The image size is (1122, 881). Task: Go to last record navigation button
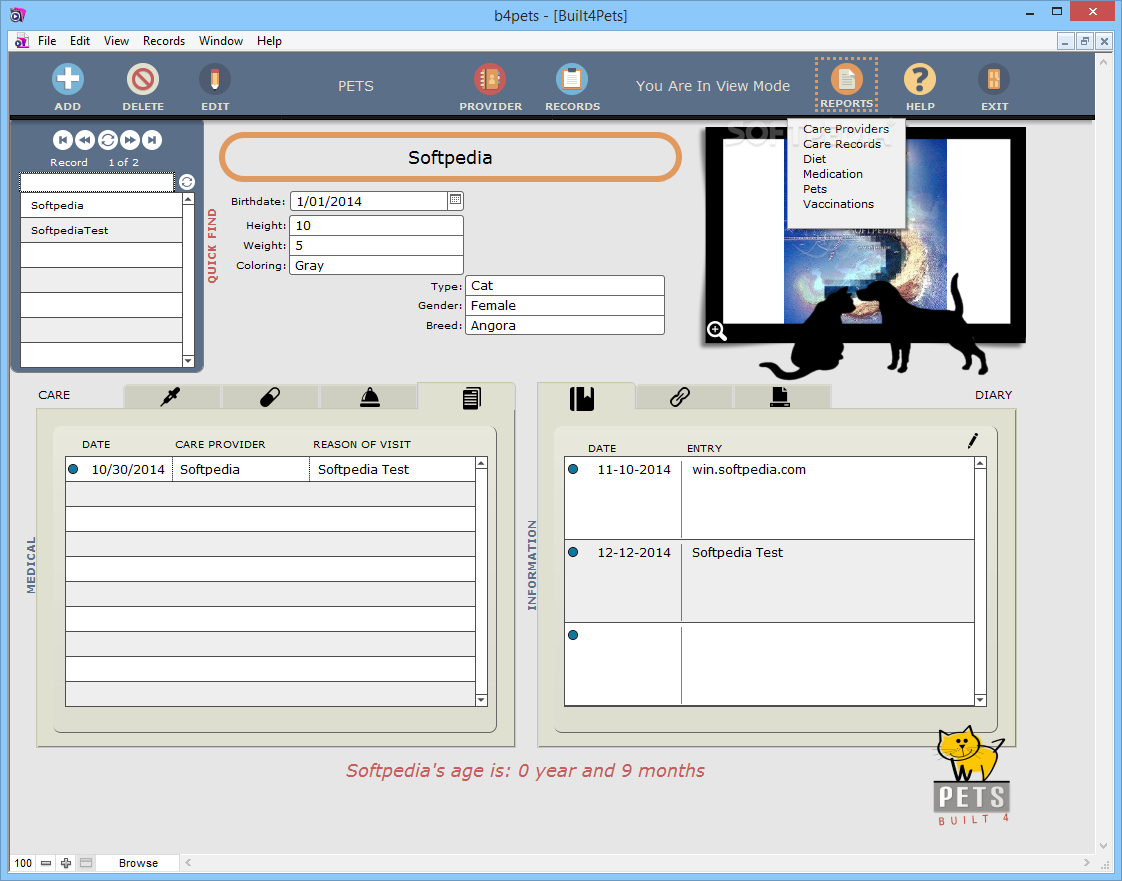[152, 140]
